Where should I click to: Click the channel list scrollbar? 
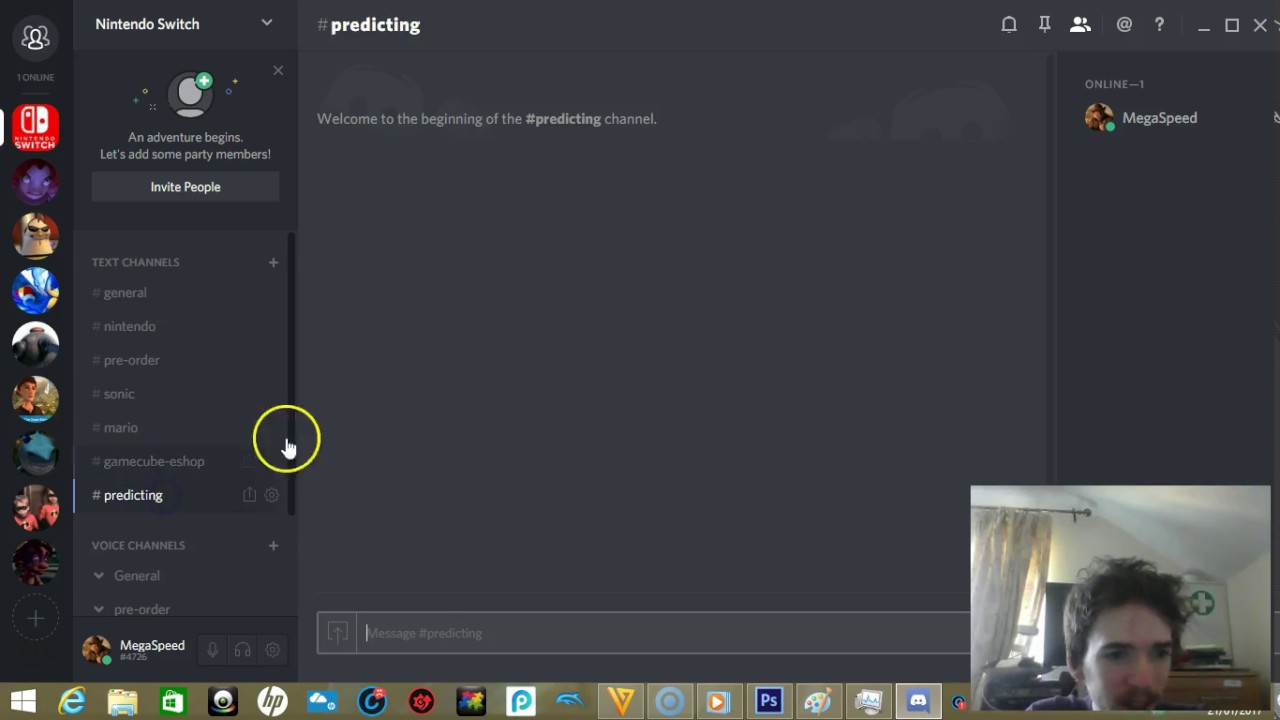[292, 374]
